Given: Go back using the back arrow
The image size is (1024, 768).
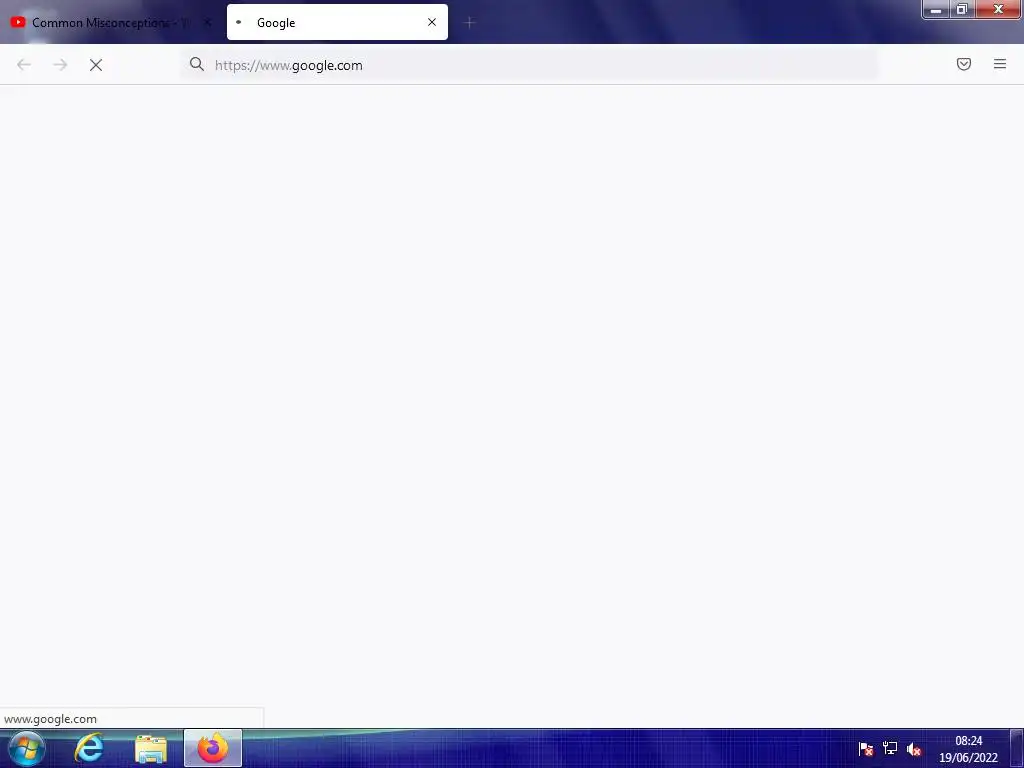Looking at the screenshot, I should pos(24,65).
